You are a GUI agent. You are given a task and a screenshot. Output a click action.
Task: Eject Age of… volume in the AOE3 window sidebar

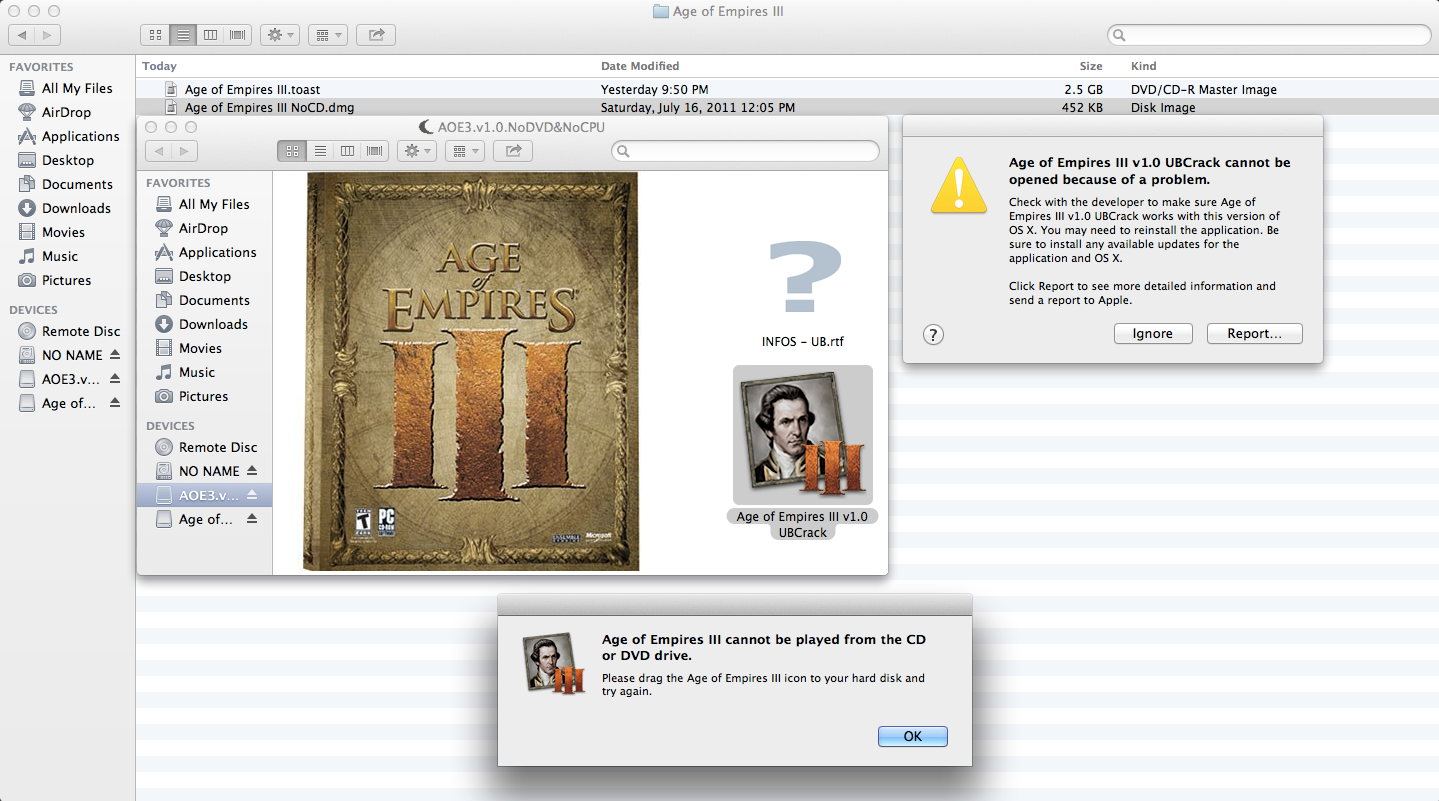(x=252, y=519)
